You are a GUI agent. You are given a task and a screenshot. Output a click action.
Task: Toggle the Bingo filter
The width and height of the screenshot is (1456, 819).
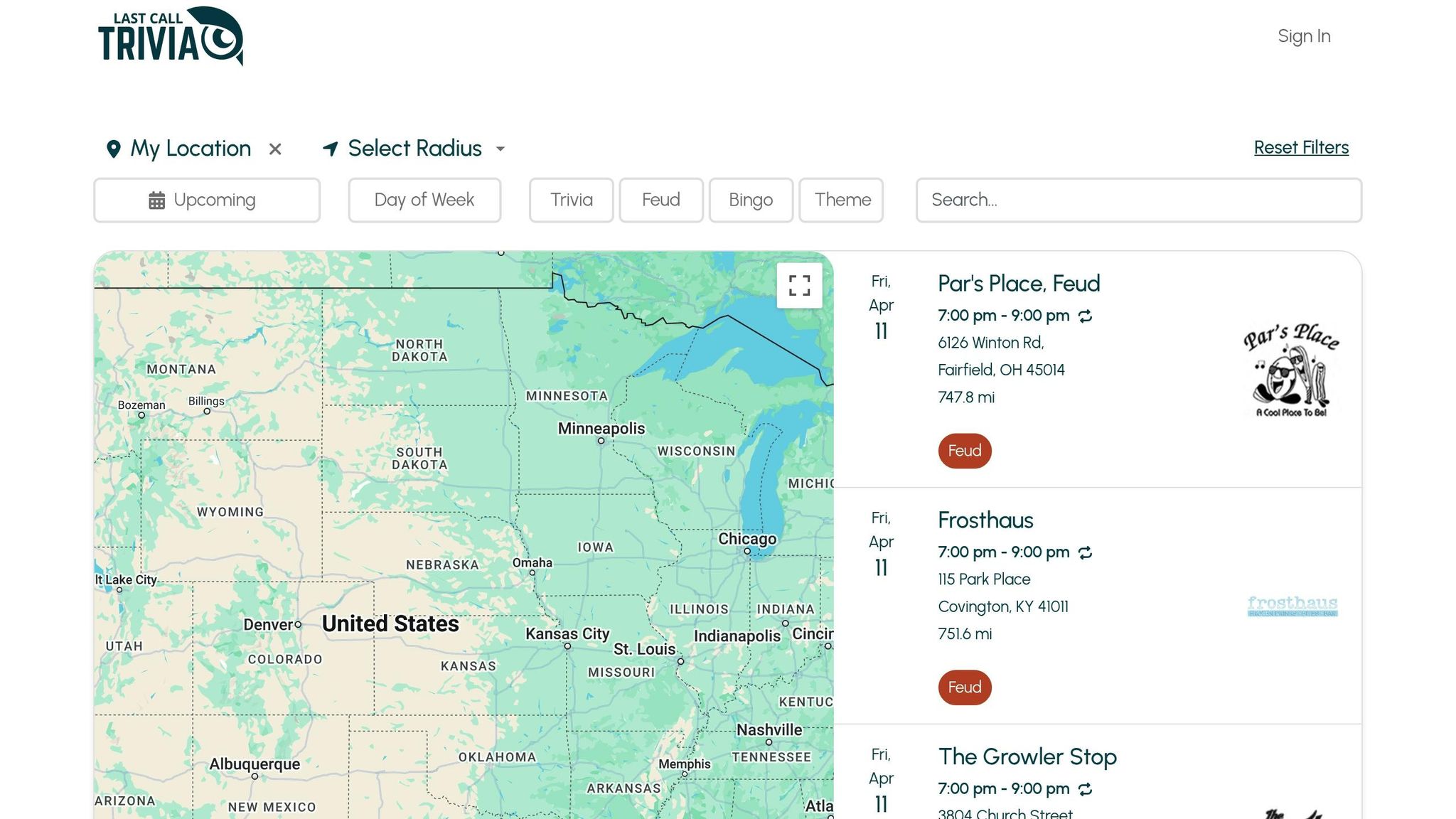pyautogui.click(x=751, y=200)
